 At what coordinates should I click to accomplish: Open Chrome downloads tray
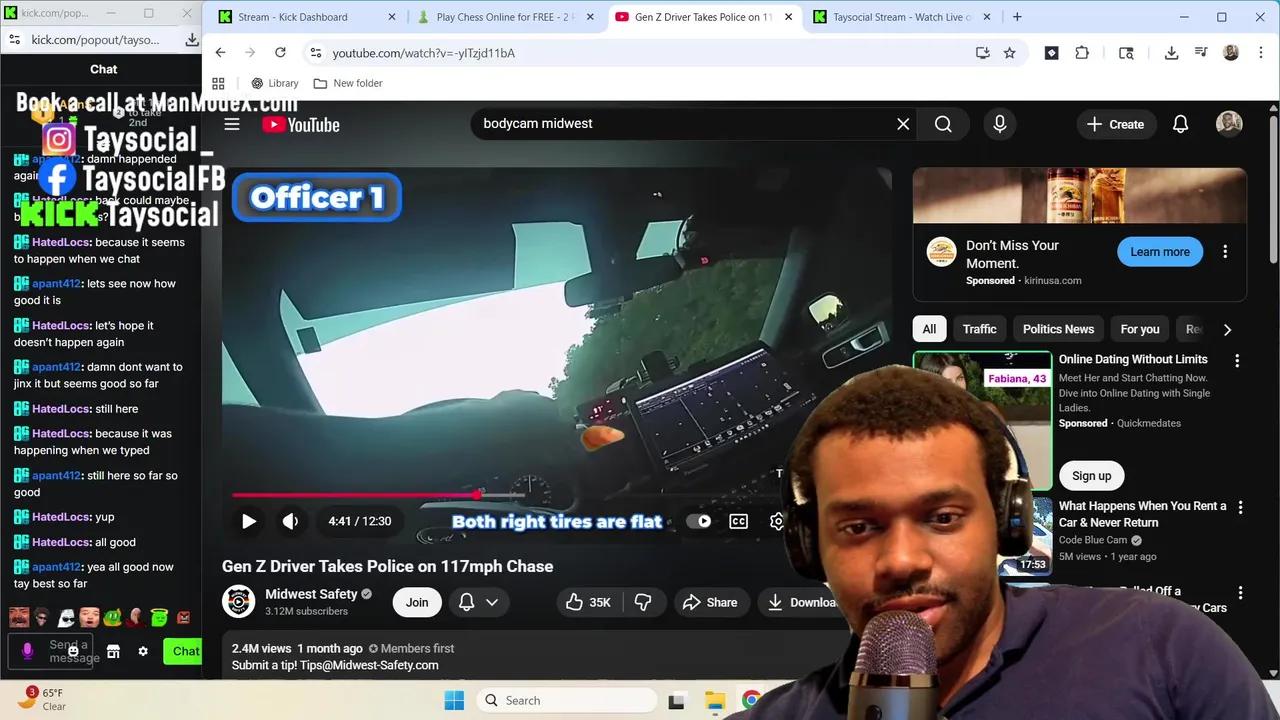pos(1171,53)
